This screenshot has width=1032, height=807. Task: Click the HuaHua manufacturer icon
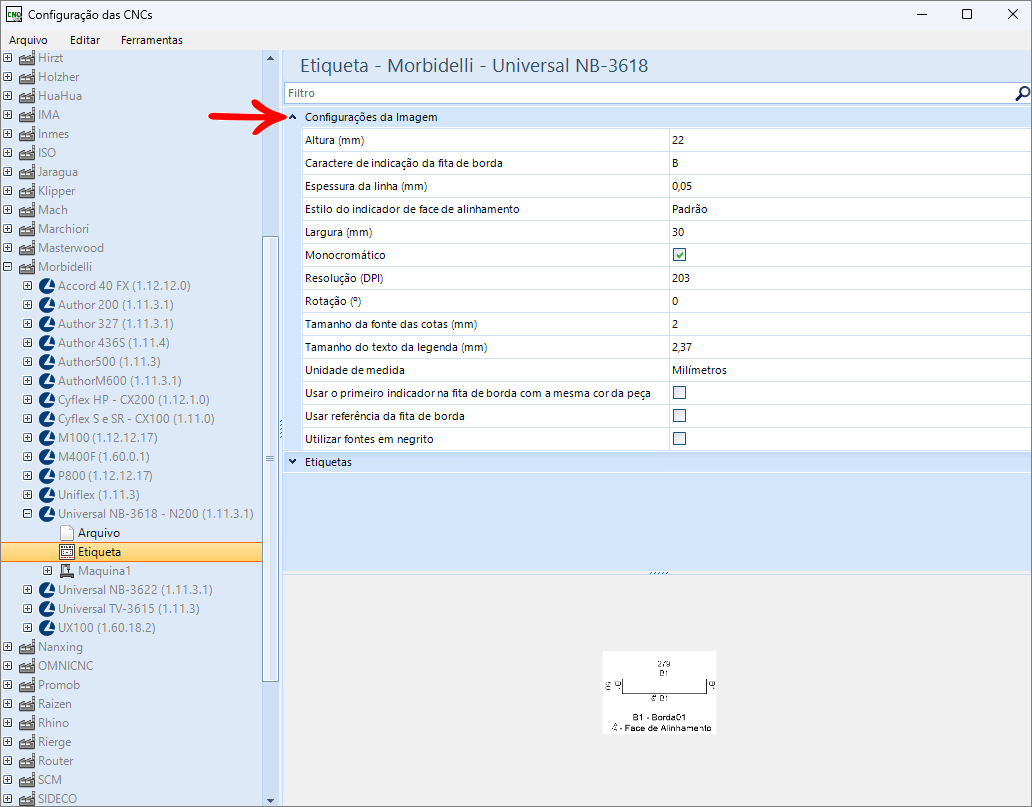pos(27,96)
